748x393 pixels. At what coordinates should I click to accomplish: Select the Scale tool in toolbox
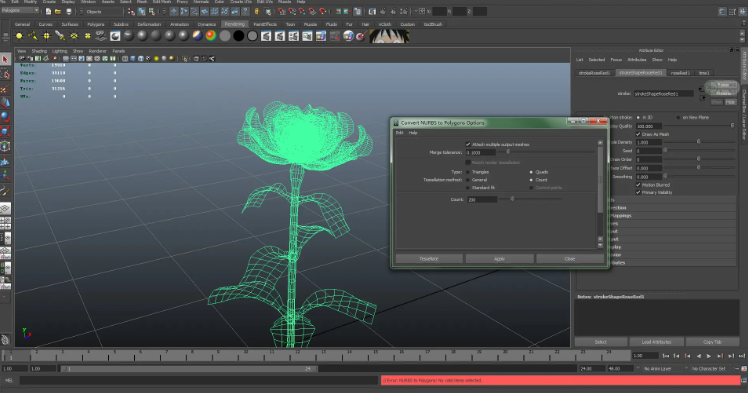click(5, 132)
